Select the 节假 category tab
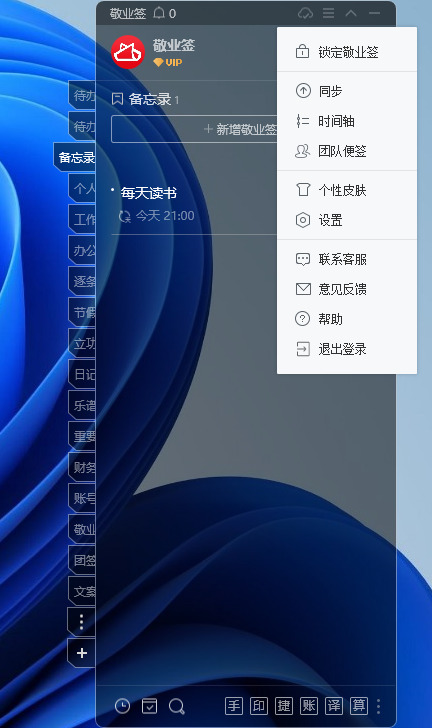 tap(82, 312)
